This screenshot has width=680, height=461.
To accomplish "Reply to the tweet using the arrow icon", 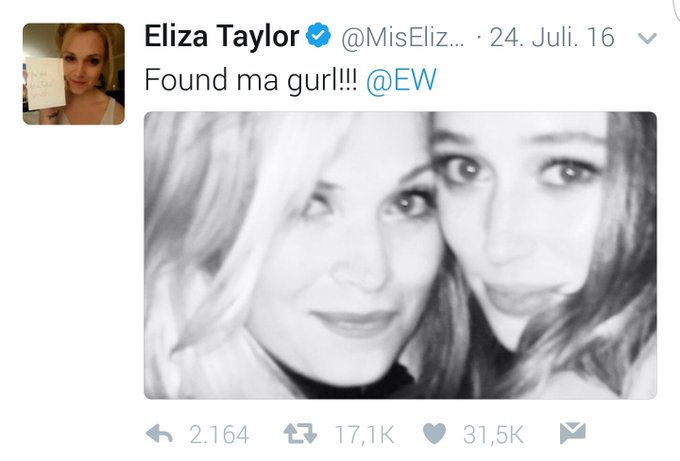I will pyautogui.click(x=160, y=434).
